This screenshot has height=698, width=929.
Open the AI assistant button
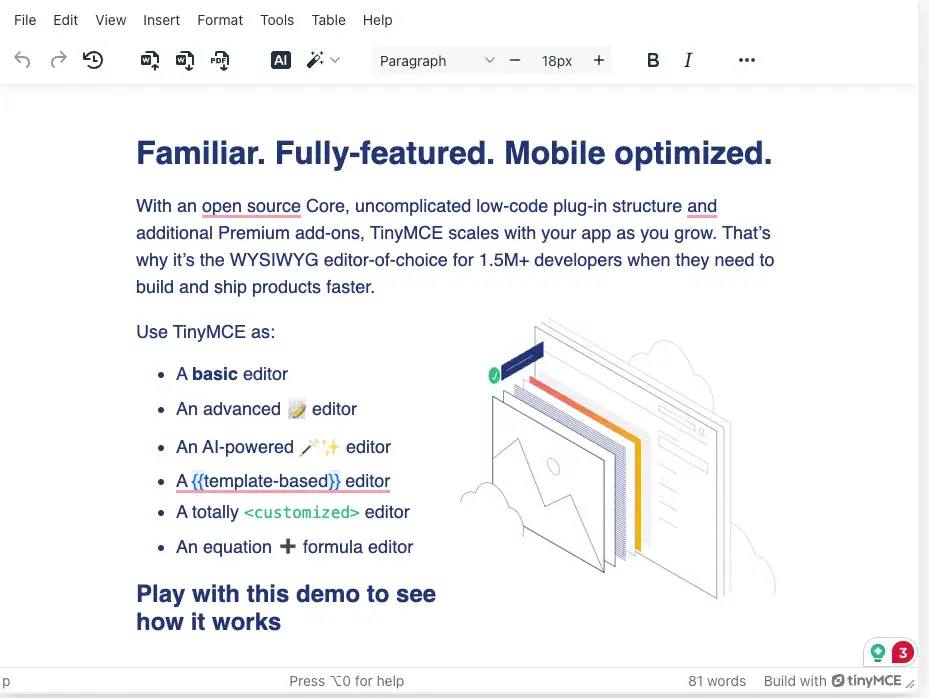pos(280,60)
